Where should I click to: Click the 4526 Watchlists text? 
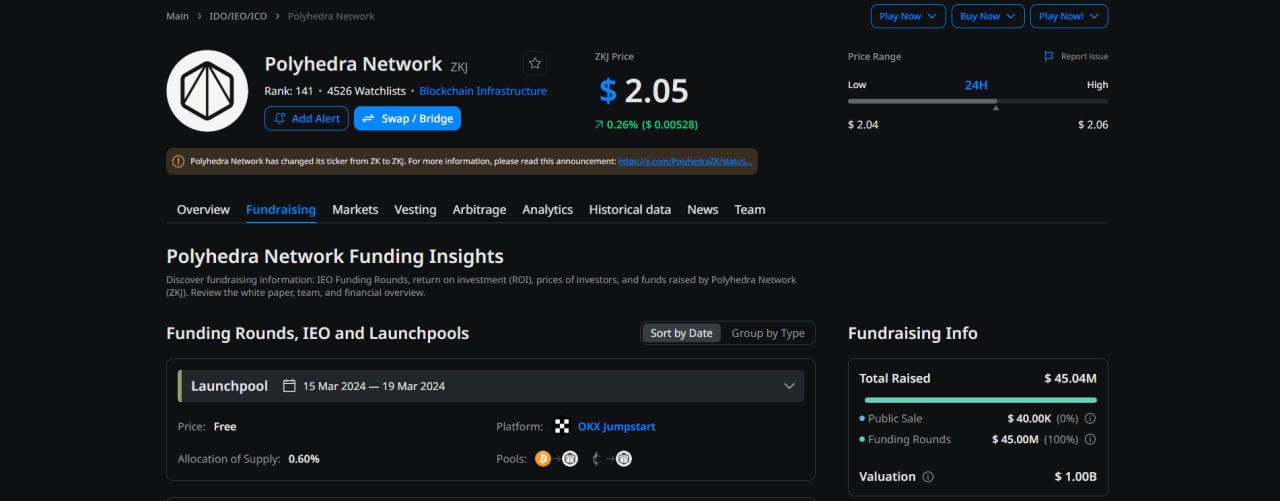pos(367,91)
